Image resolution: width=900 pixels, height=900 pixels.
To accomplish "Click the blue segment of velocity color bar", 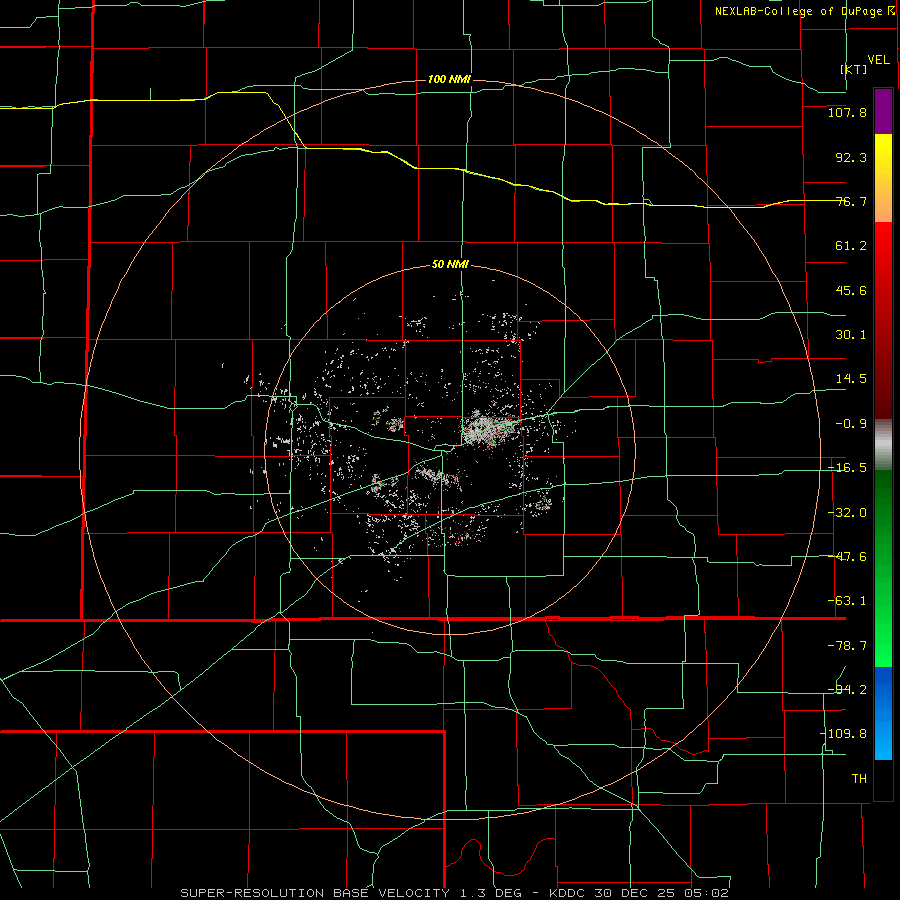I will (883, 713).
